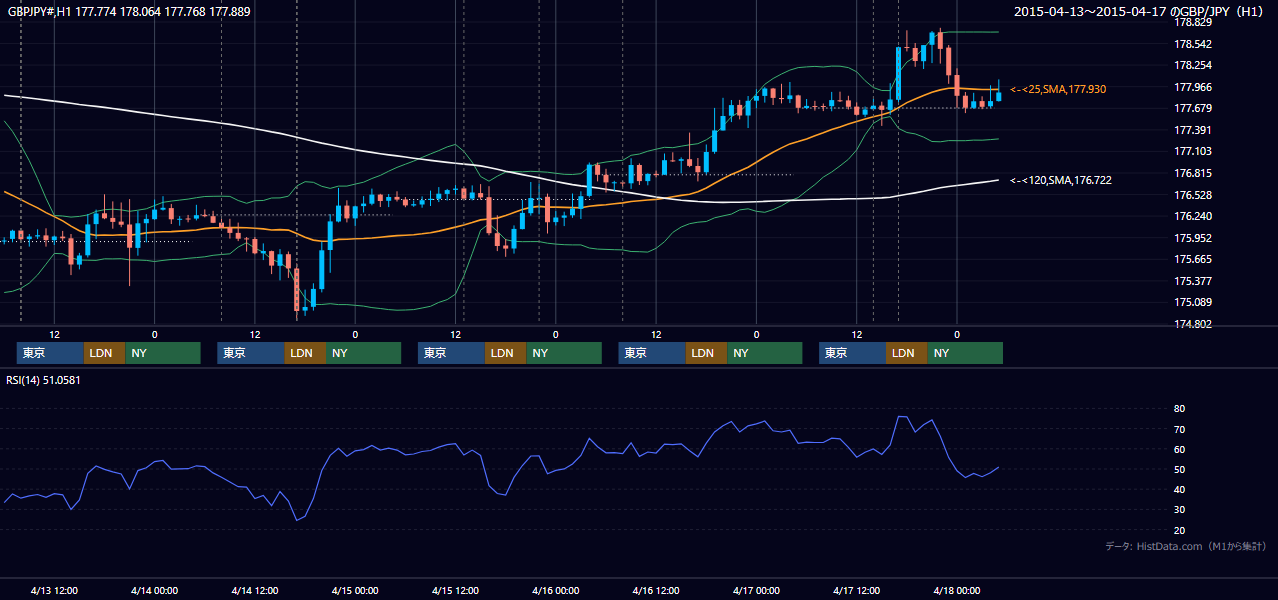
Task: Click RSI scale level 40
Action: click(1179, 489)
